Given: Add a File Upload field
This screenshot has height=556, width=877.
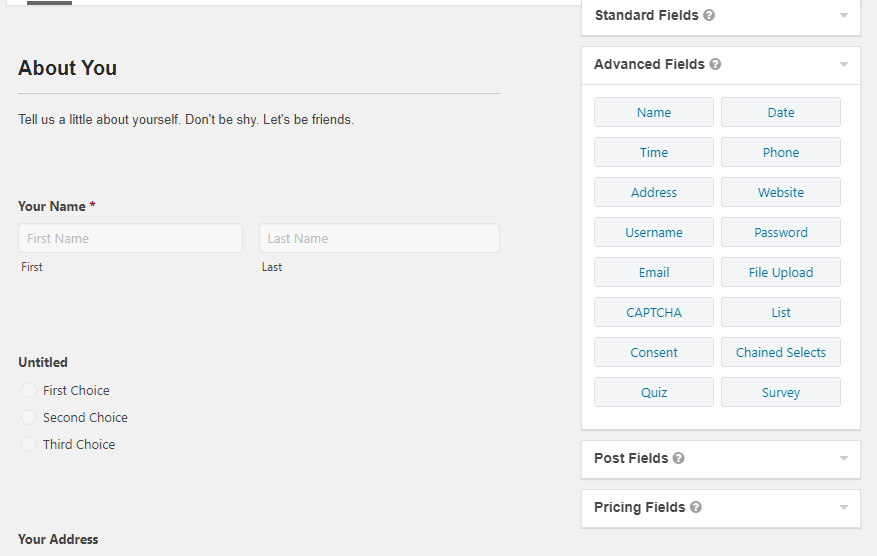Looking at the screenshot, I should point(781,272).
